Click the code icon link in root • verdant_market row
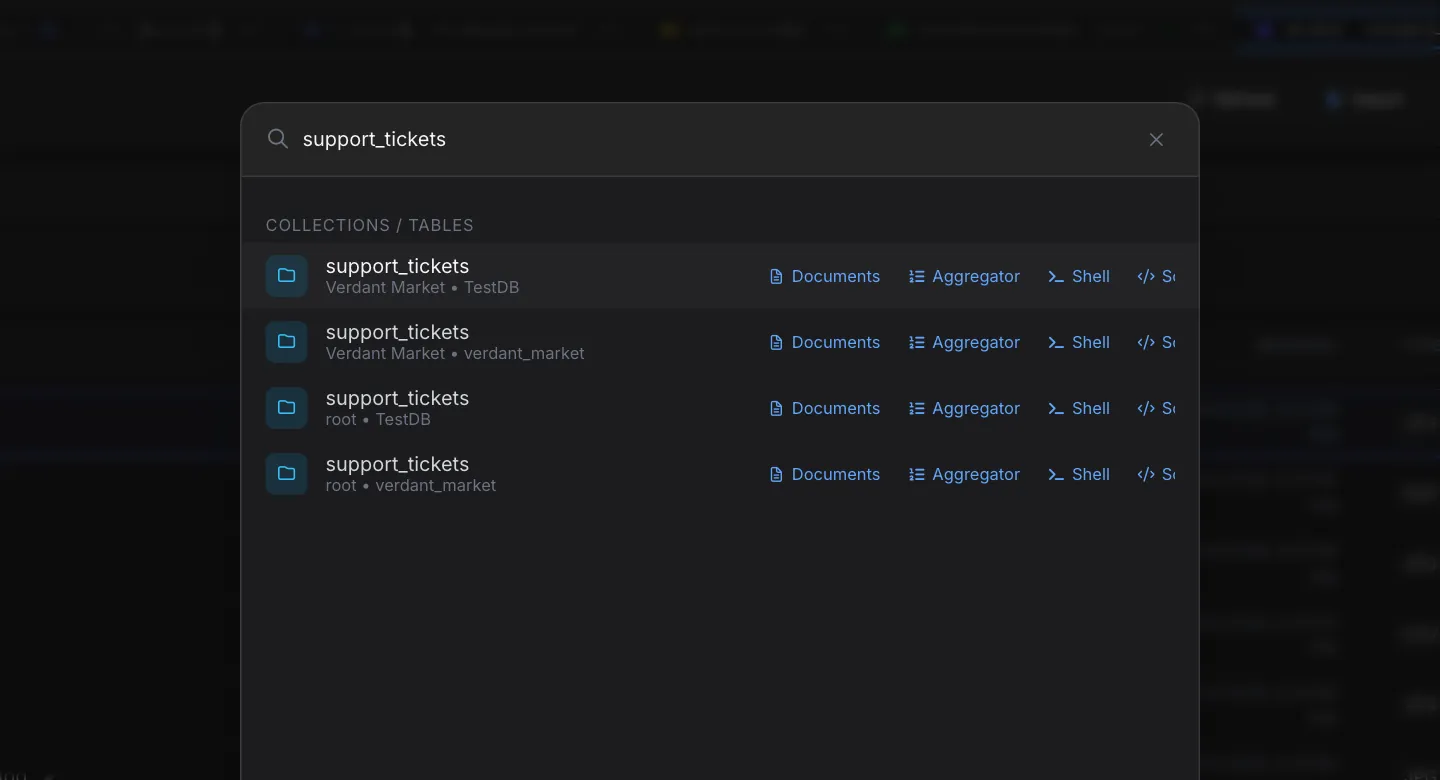Viewport: 1440px width, 780px height. coord(1156,474)
